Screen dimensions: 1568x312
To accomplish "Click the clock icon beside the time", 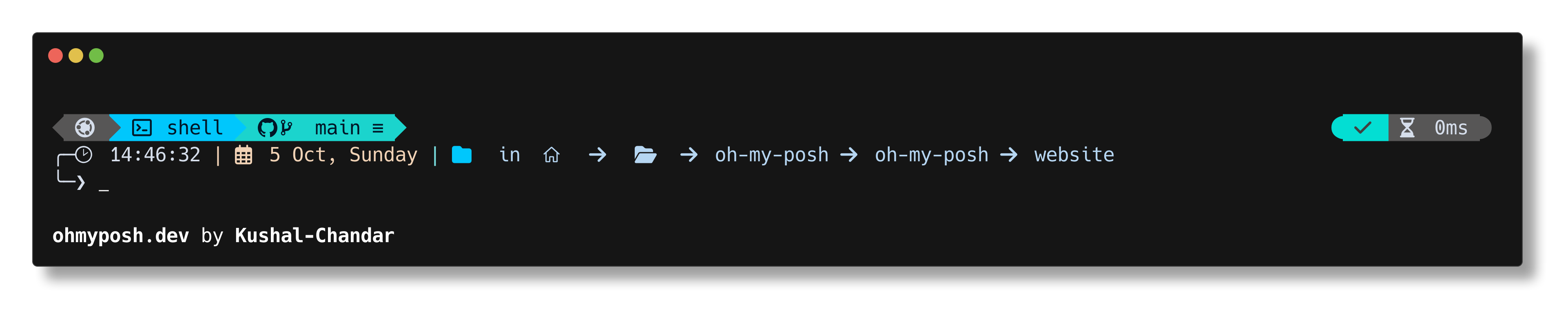I will coord(84,155).
